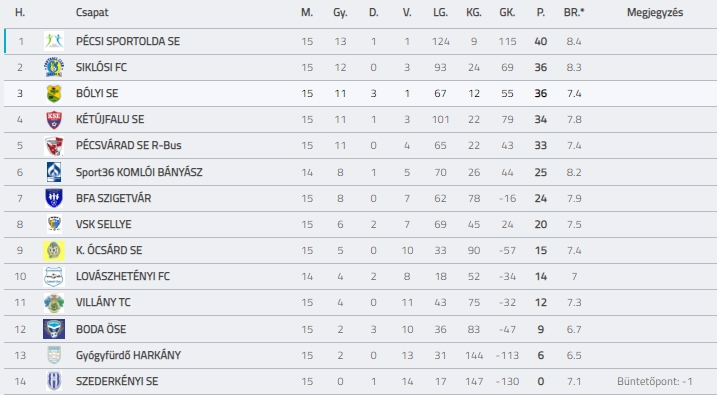The width and height of the screenshot is (717, 395).
Task: Open the BÓLYI SE club badge
Action: coord(54,93)
